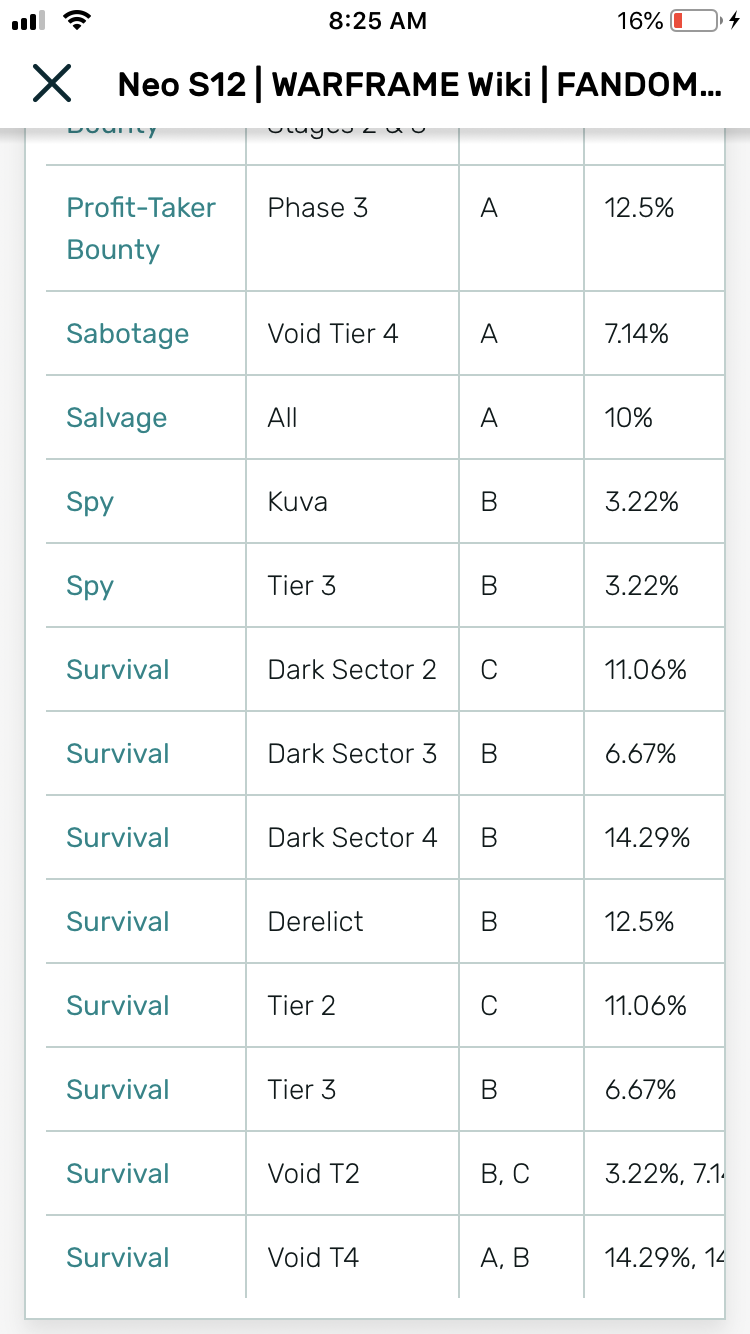The height and width of the screenshot is (1334, 750).
Task: Open Survival link for Dark Sector 3
Action: (x=118, y=754)
